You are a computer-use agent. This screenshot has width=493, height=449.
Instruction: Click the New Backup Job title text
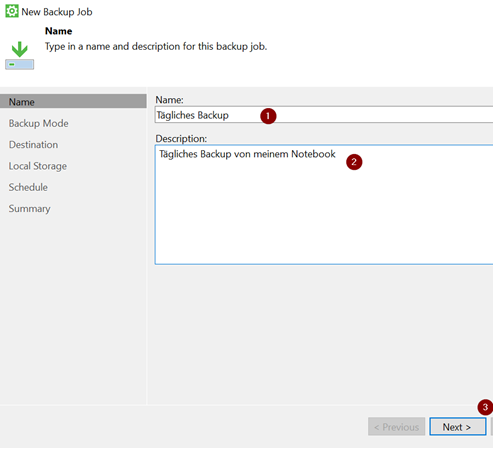click(57, 12)
